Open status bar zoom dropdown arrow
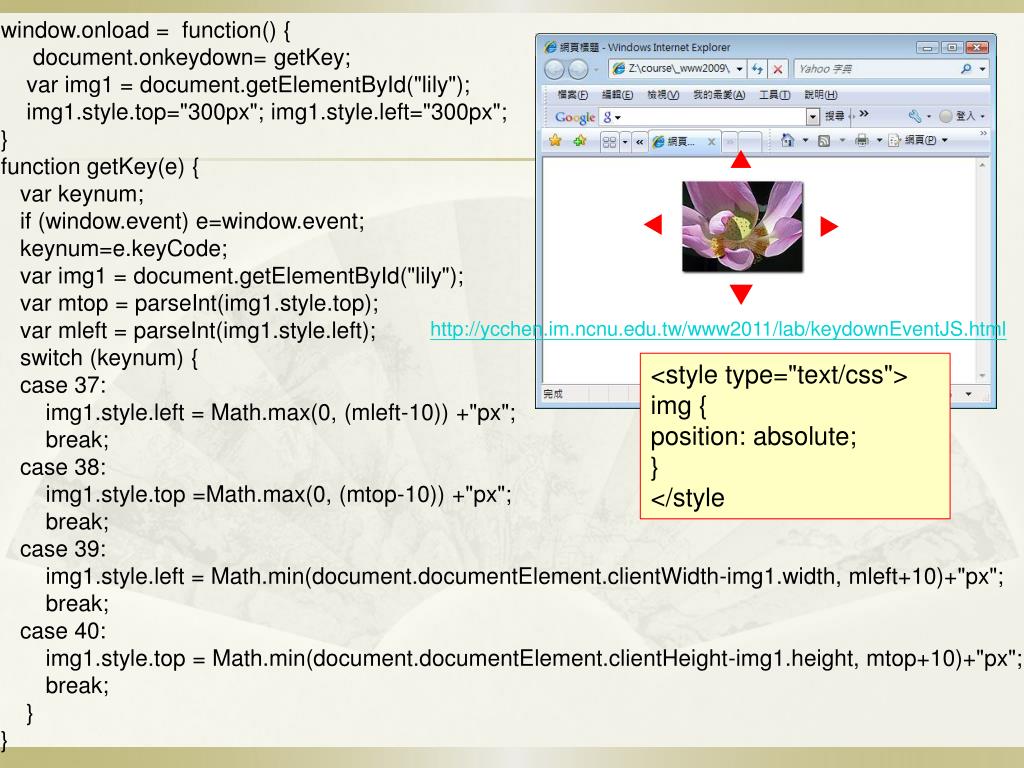This screenshot has width=1024, height=768. tap(968, 394)
